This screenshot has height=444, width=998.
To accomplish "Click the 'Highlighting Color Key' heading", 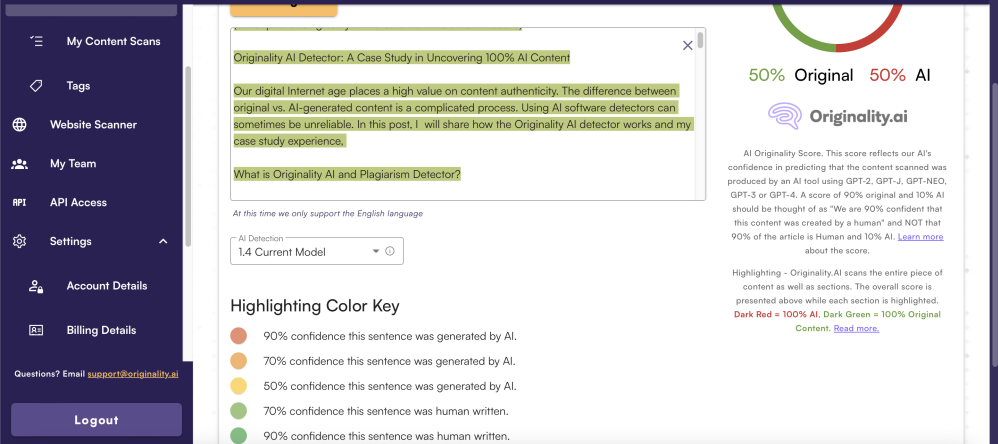I will (315, 306).
